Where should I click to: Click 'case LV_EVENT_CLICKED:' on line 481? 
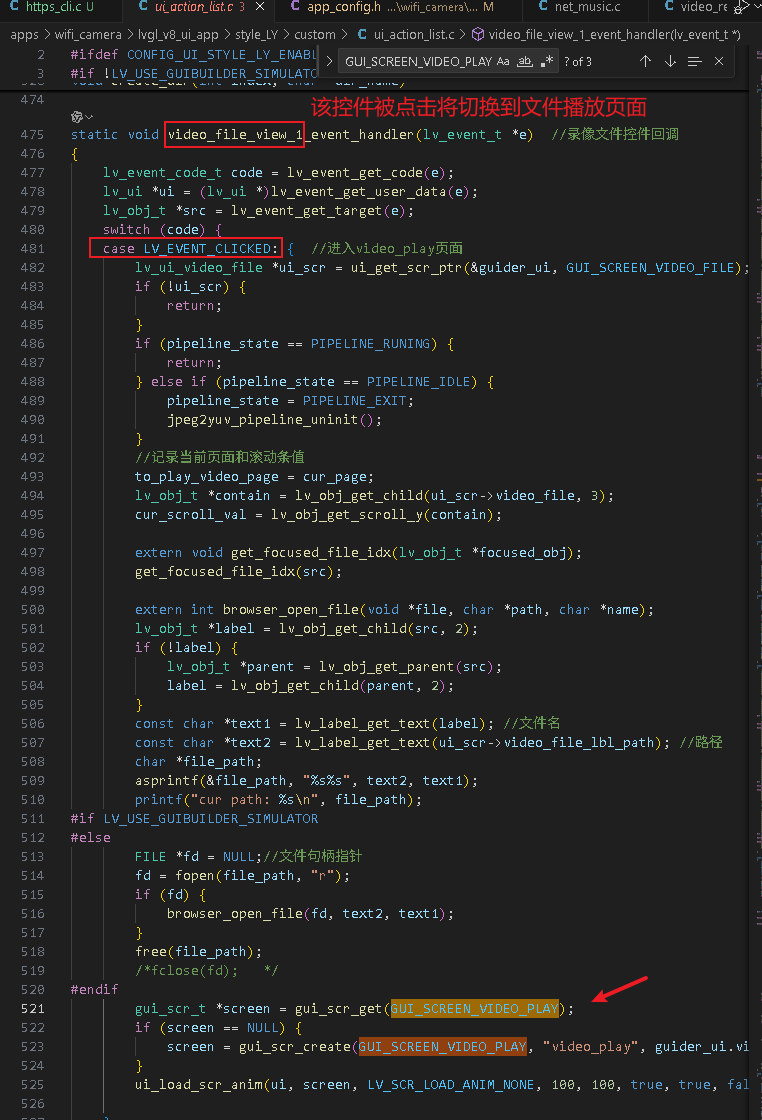[191, 249]
